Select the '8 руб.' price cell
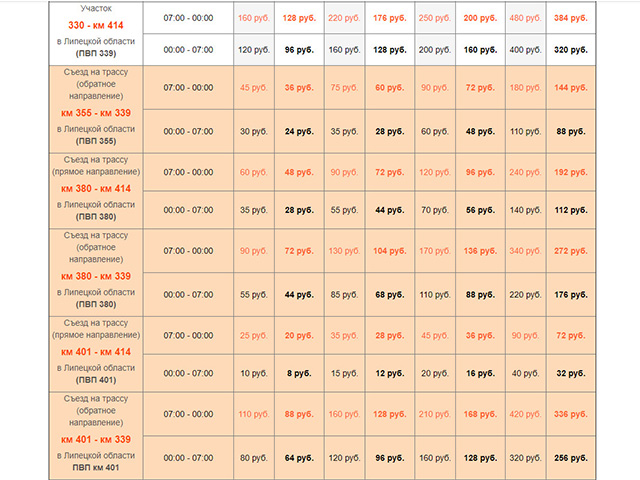Screen dimensions: 640x480 299,373
